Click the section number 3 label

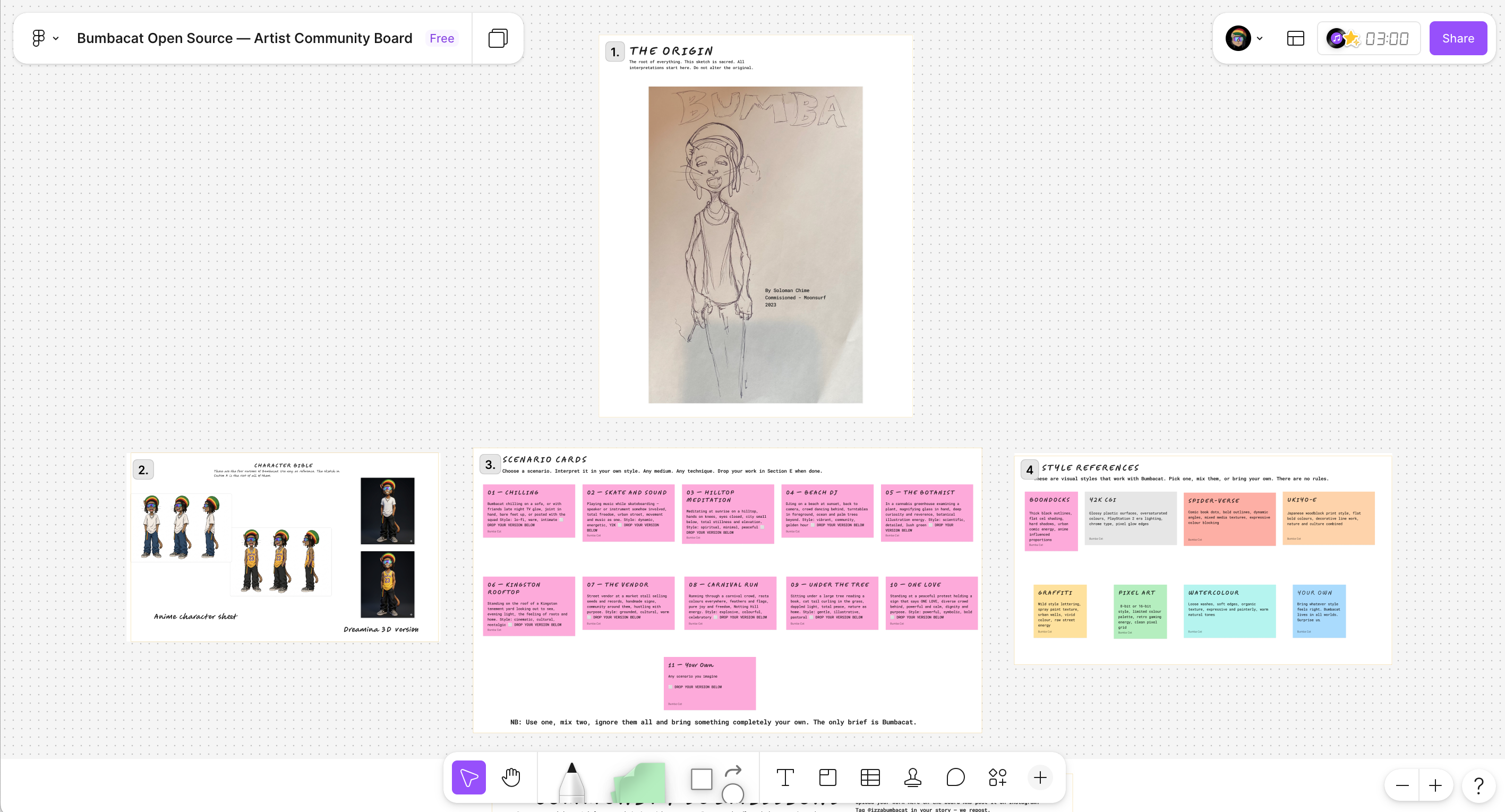(490, 464)
